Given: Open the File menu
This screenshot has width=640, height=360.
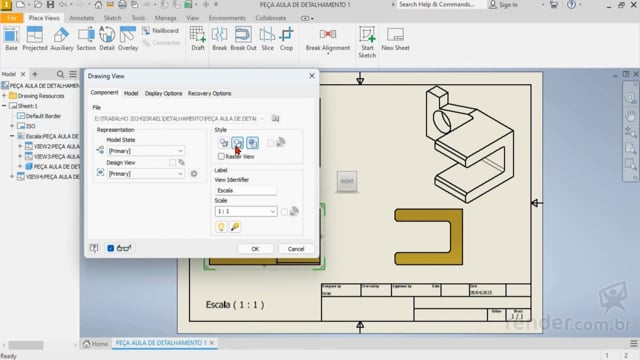Looking at the screenshot, I should (x=11, y=18).
